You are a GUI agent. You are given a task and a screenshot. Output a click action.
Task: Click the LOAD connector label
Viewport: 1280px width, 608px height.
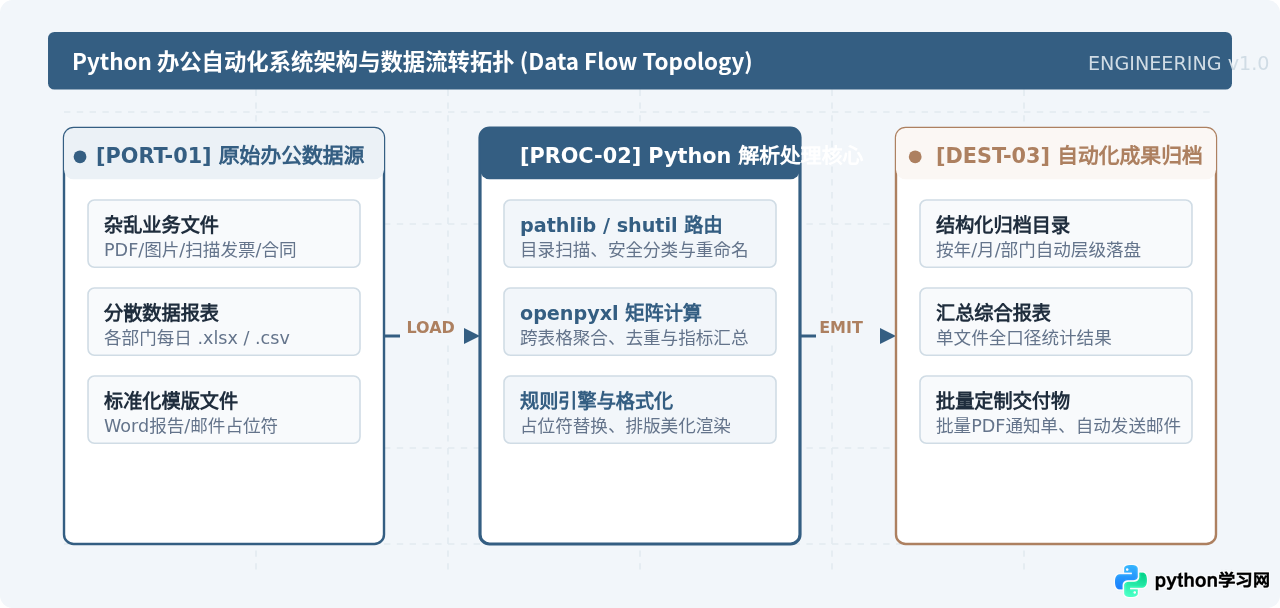click(431, 327)
